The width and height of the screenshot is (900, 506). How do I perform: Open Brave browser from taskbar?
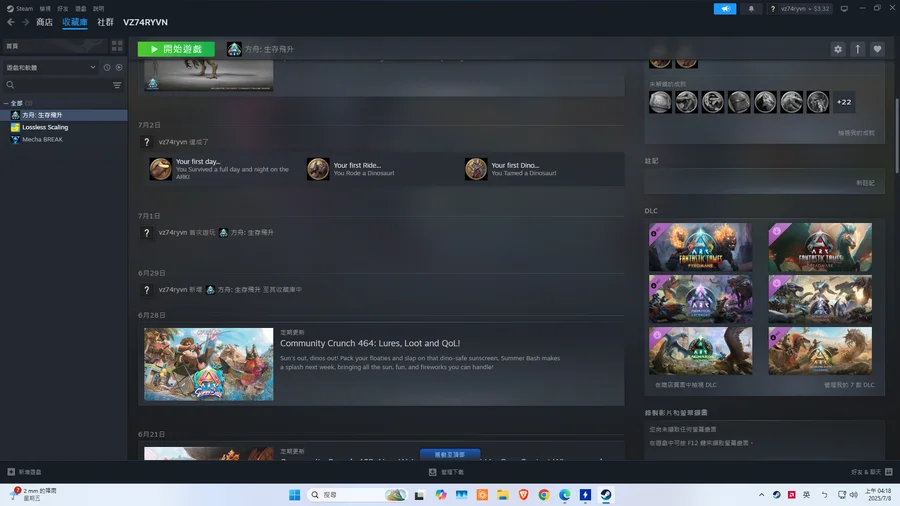[x=523, y=495]
